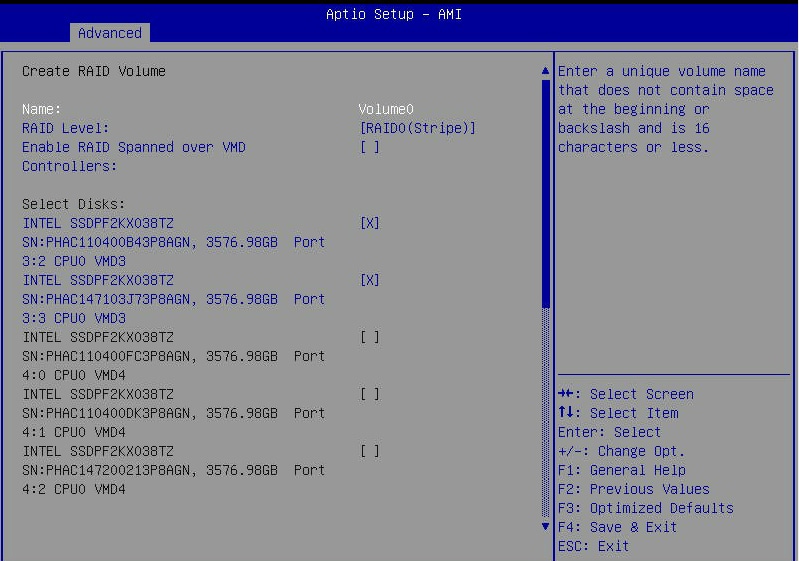Click the ESC: Exit hint
Image resolution: width=799 pixels, height=561 pixels.
coord(593,546)
